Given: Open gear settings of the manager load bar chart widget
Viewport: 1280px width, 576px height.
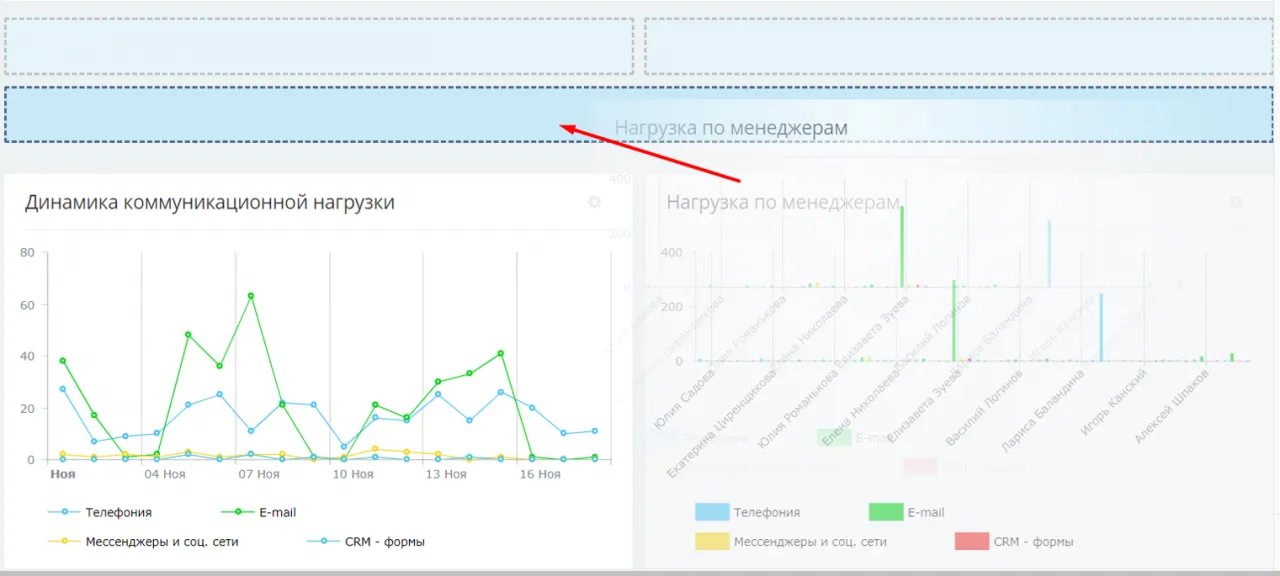Looking at the screenshot, I should coord(1235,202).
